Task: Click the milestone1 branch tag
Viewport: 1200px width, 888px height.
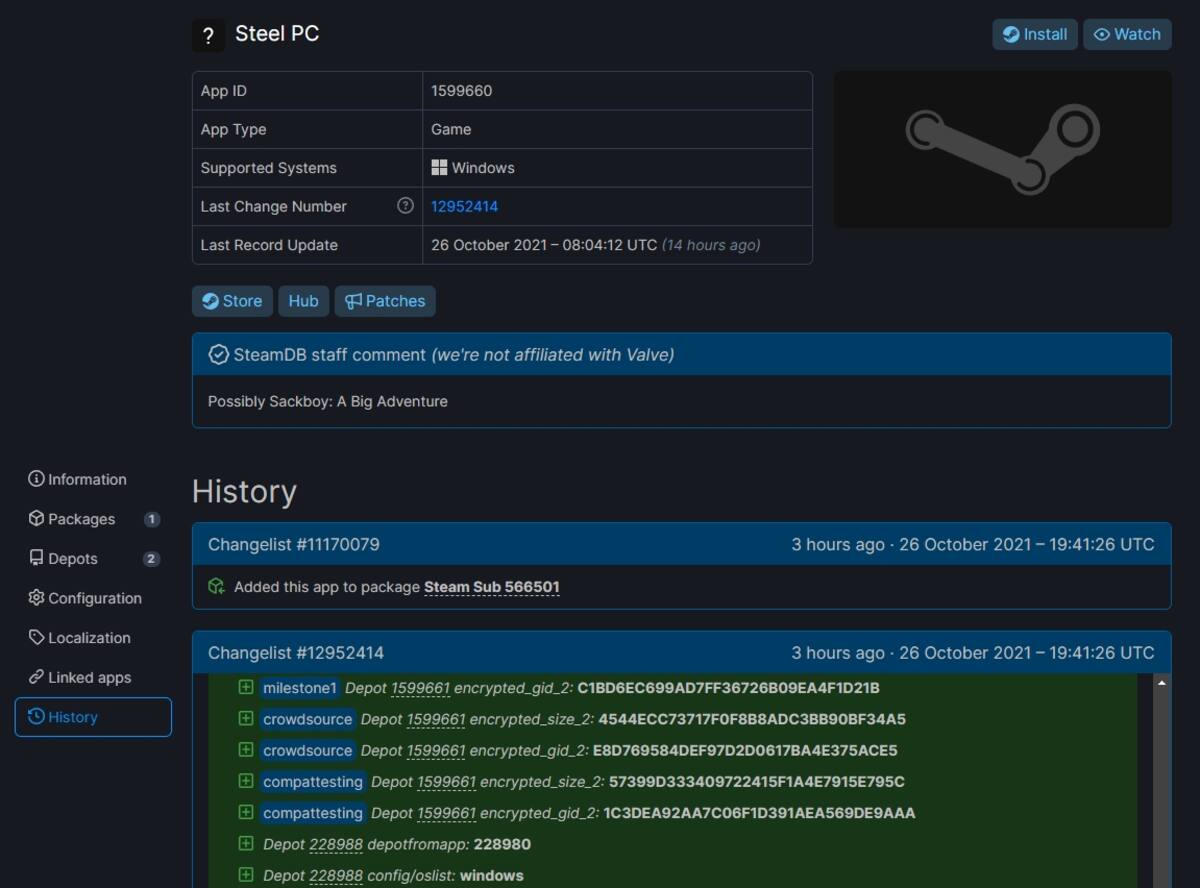Action: pyautogui.click(x=300, y=688)
